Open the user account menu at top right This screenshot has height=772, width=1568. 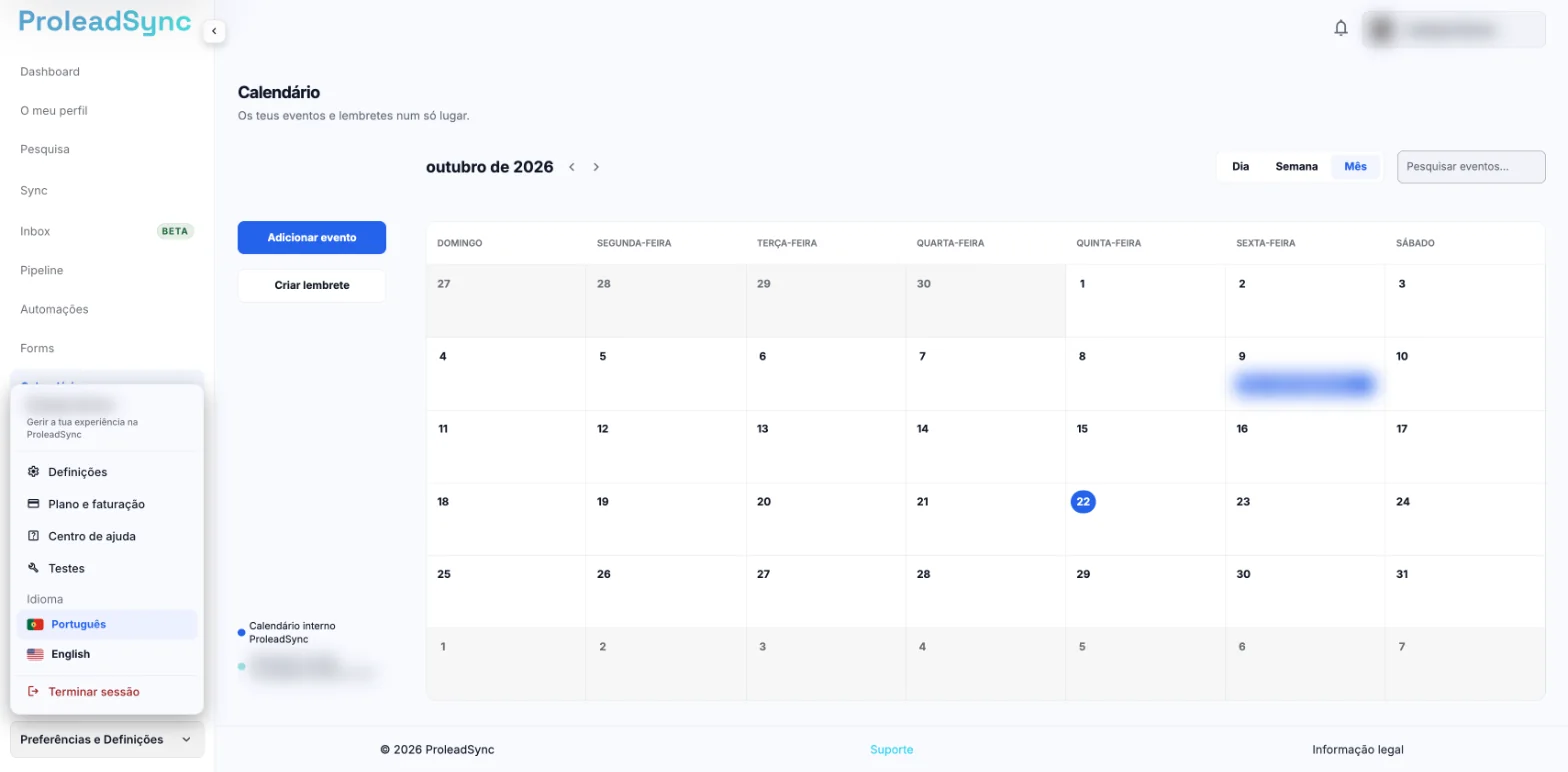pyautogui.click(x=1454, y=30)
